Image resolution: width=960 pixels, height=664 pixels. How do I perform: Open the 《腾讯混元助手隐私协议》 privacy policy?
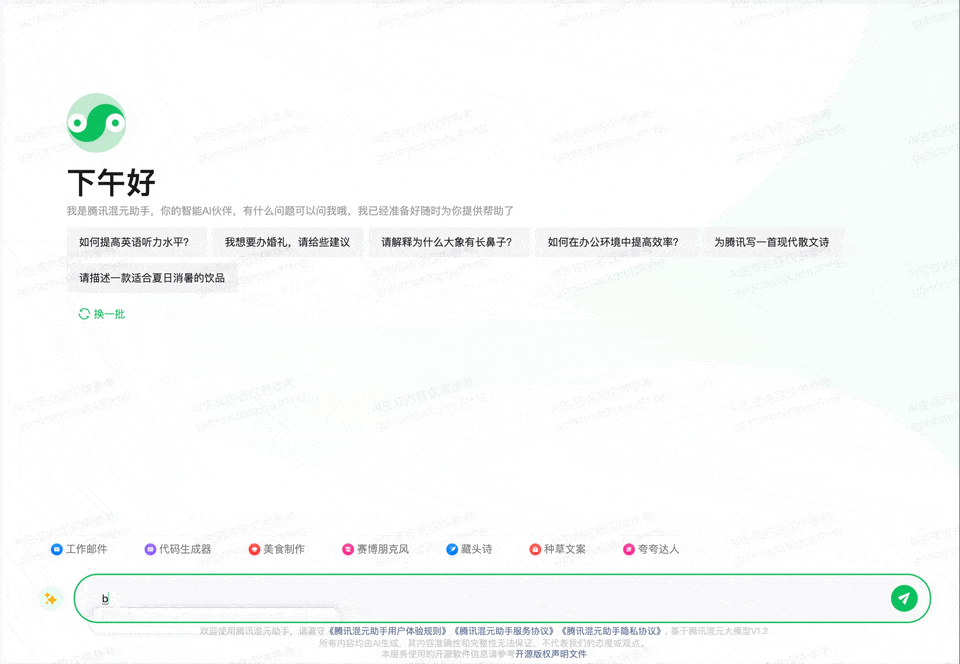612,631
